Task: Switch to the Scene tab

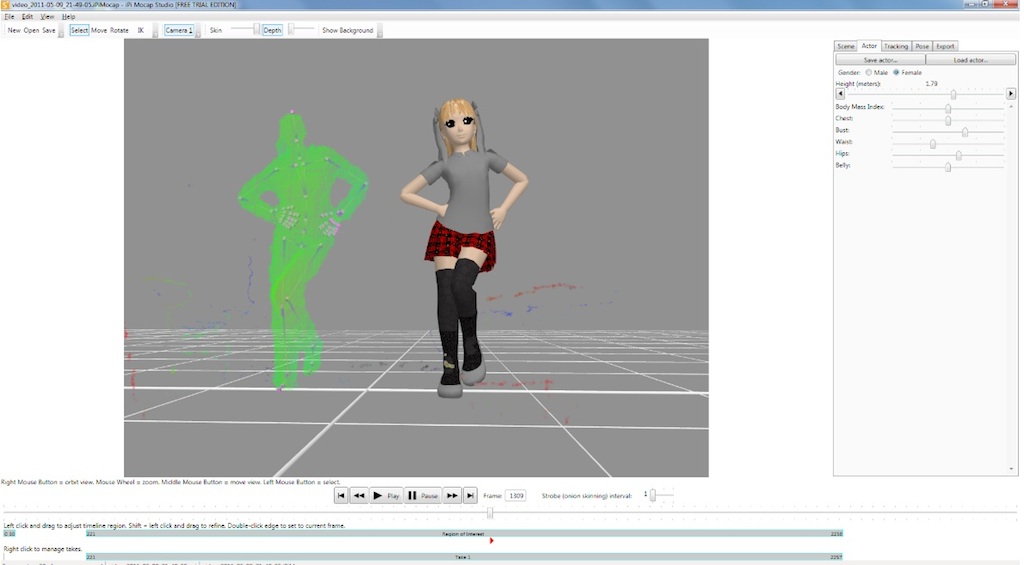Action: coord(846,46)
